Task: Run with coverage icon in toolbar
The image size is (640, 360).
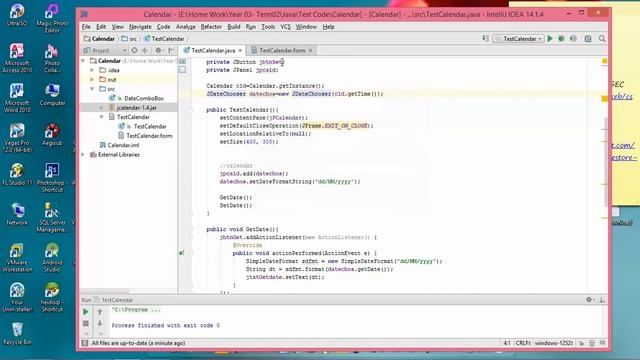Action: (x=573, y=38)
